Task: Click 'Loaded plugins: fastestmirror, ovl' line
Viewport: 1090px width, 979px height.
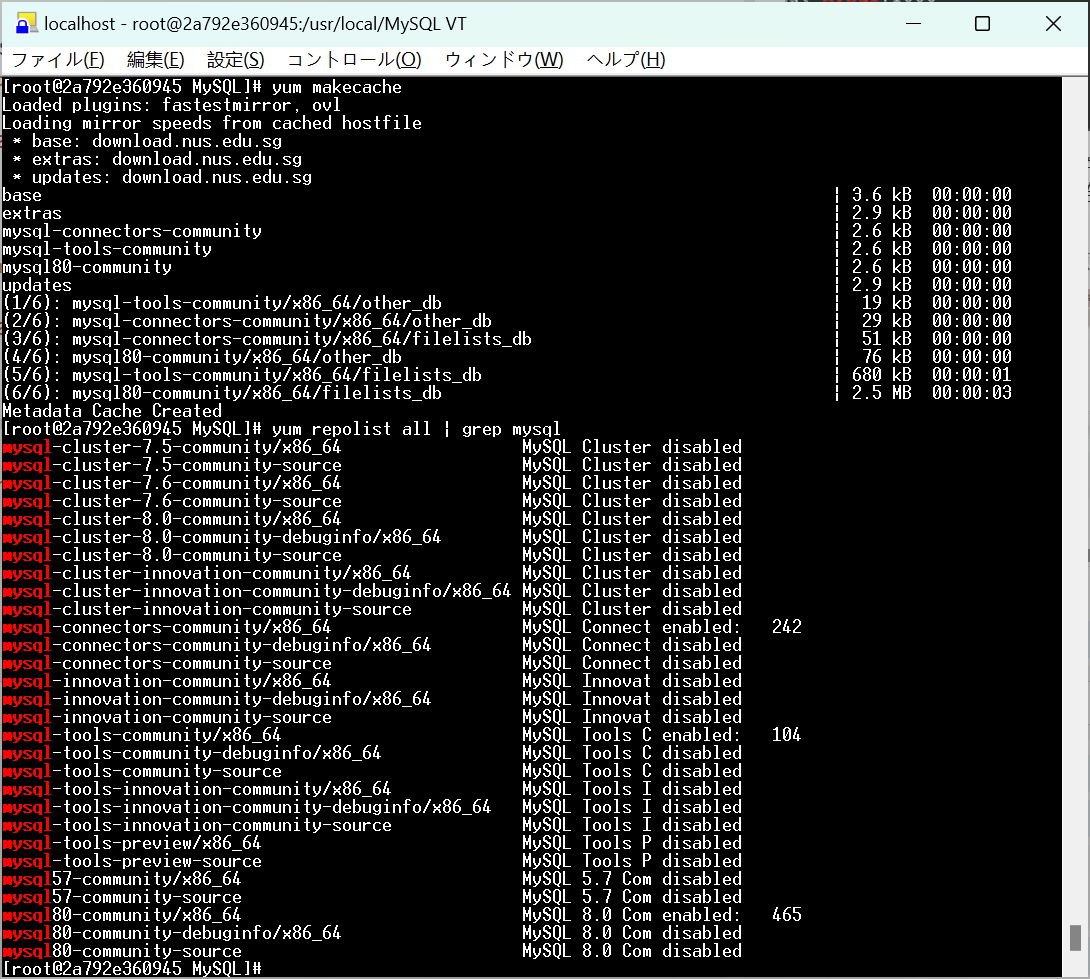Action: point(171,105)
